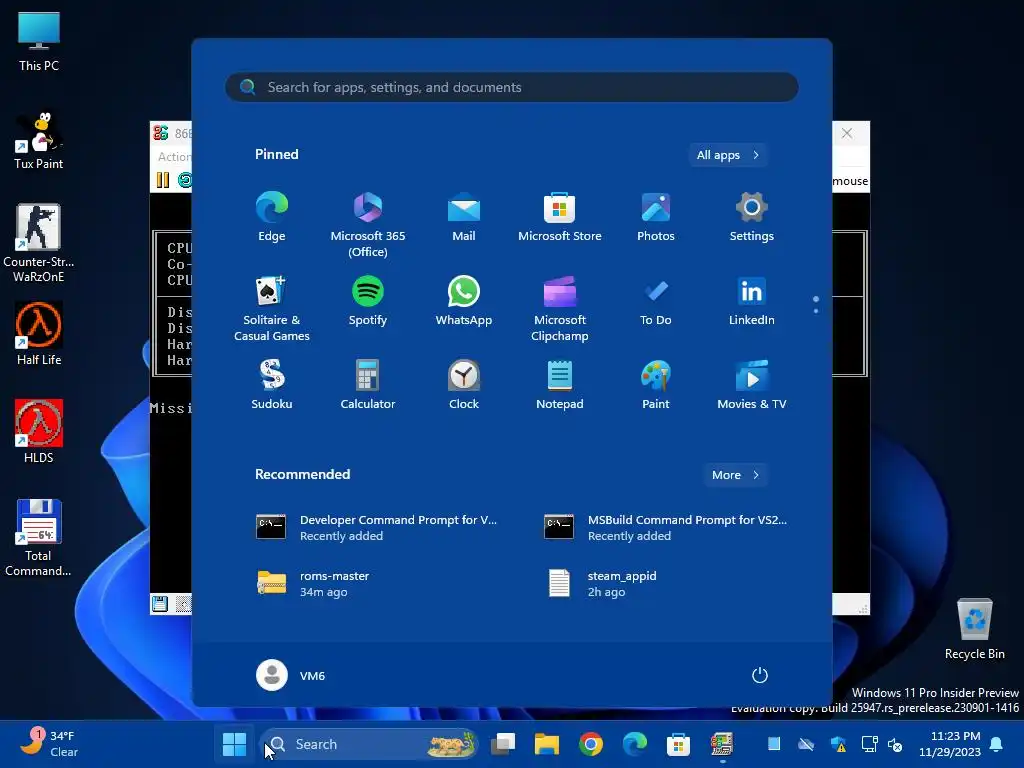Image resolution: width=1024 pixels, height=768 pixels.
Task: Open Paint from pinned apps
Action: 656,385
